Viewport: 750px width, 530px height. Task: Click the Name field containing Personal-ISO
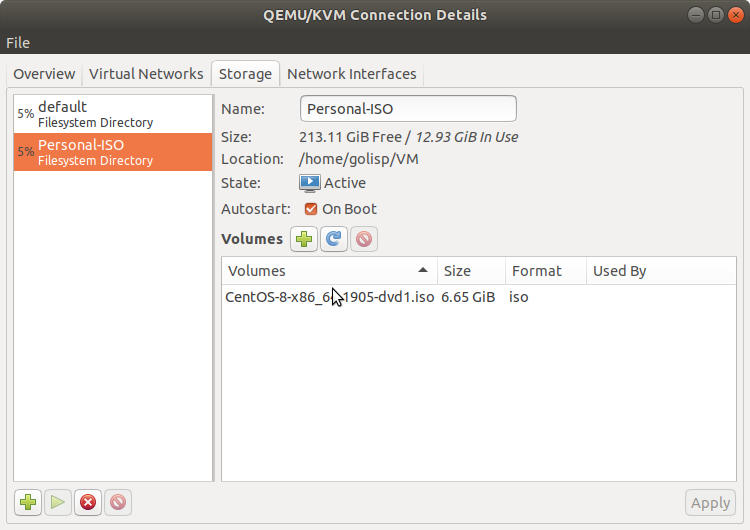point(408,108)
